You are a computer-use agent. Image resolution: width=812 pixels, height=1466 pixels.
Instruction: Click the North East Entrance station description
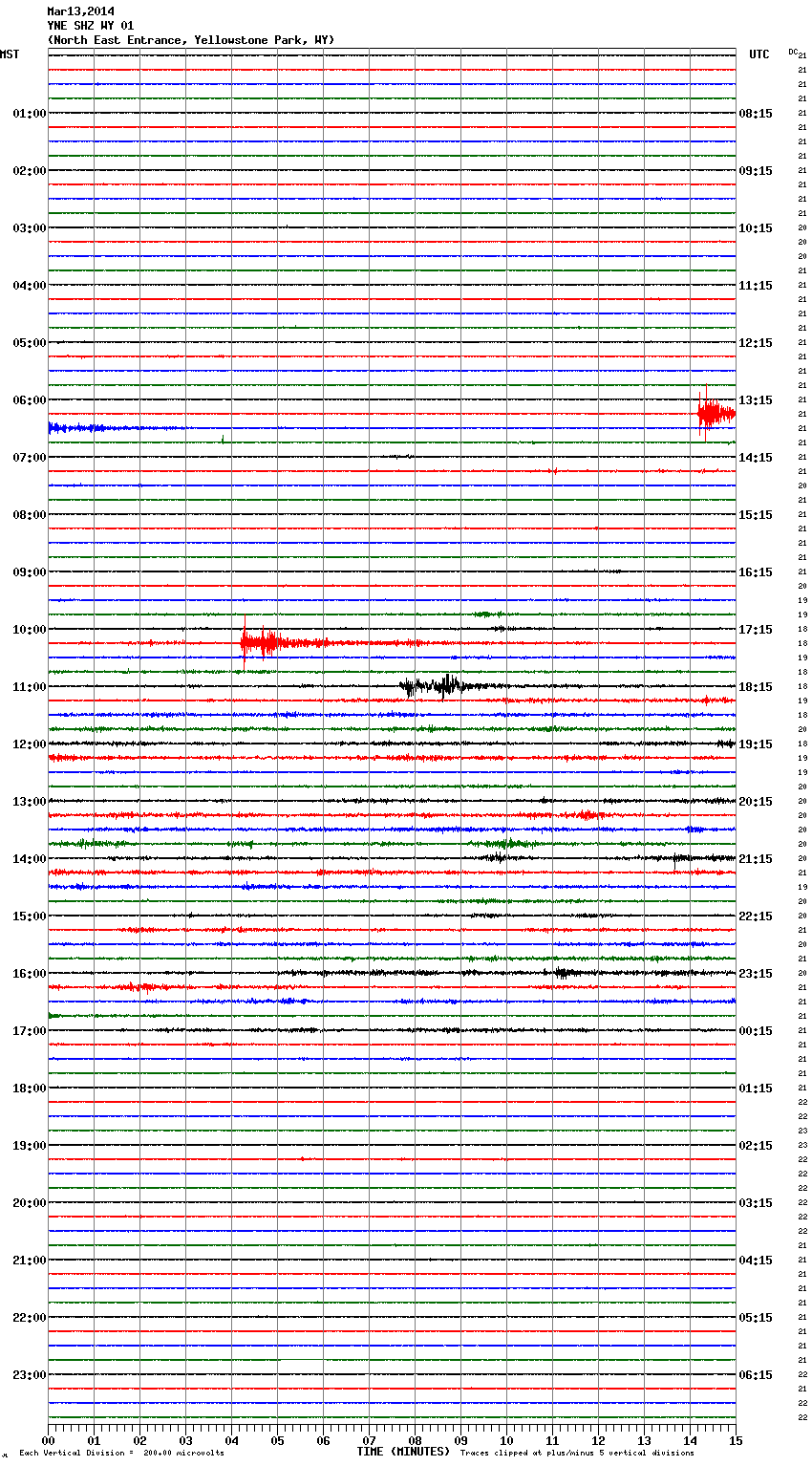191,40
